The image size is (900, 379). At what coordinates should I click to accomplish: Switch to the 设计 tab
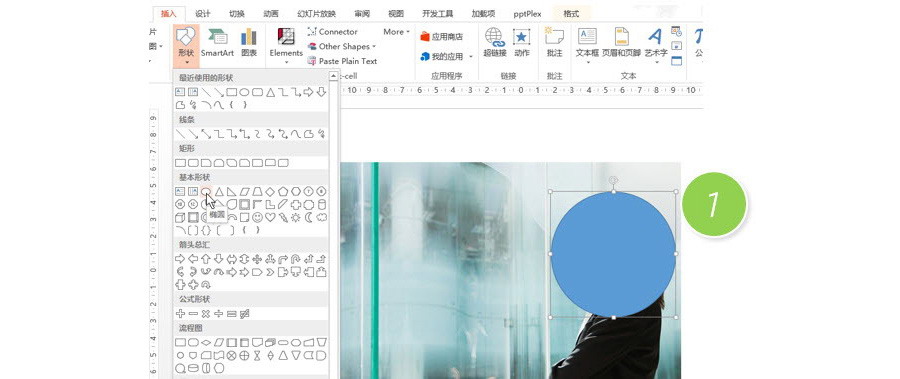(x=203, y=14)
